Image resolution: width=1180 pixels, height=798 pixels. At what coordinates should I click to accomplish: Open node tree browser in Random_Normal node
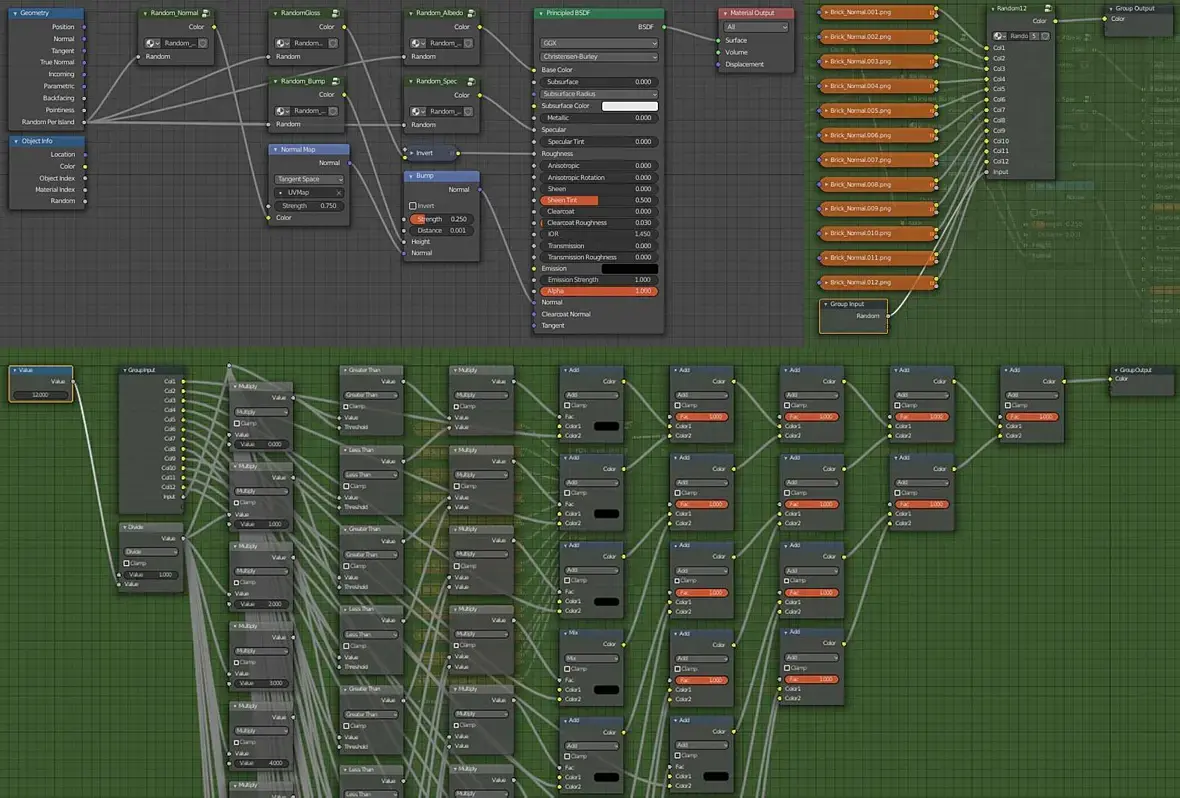tap(152, 43)
